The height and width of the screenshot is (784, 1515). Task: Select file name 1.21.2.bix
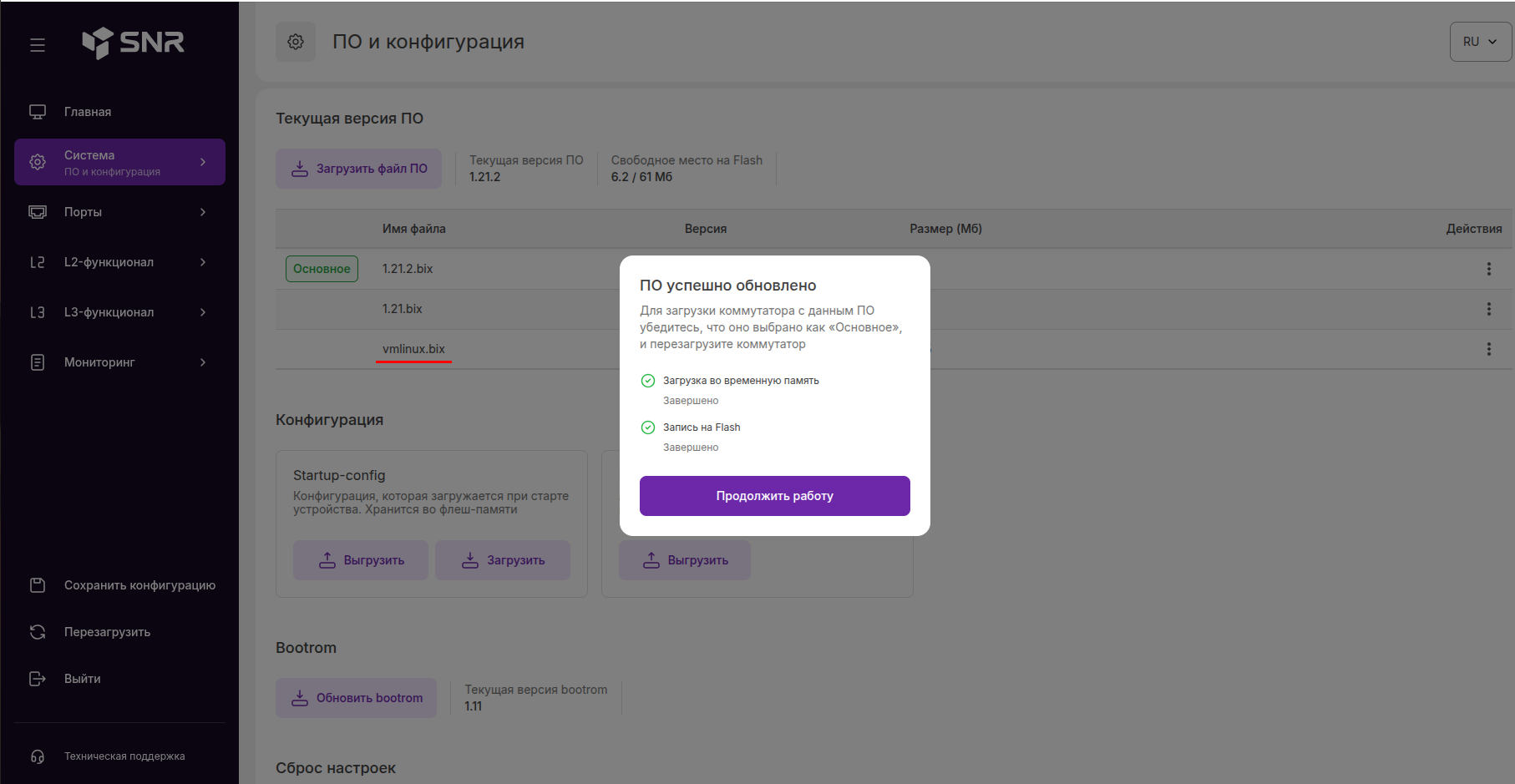point(408,269)
